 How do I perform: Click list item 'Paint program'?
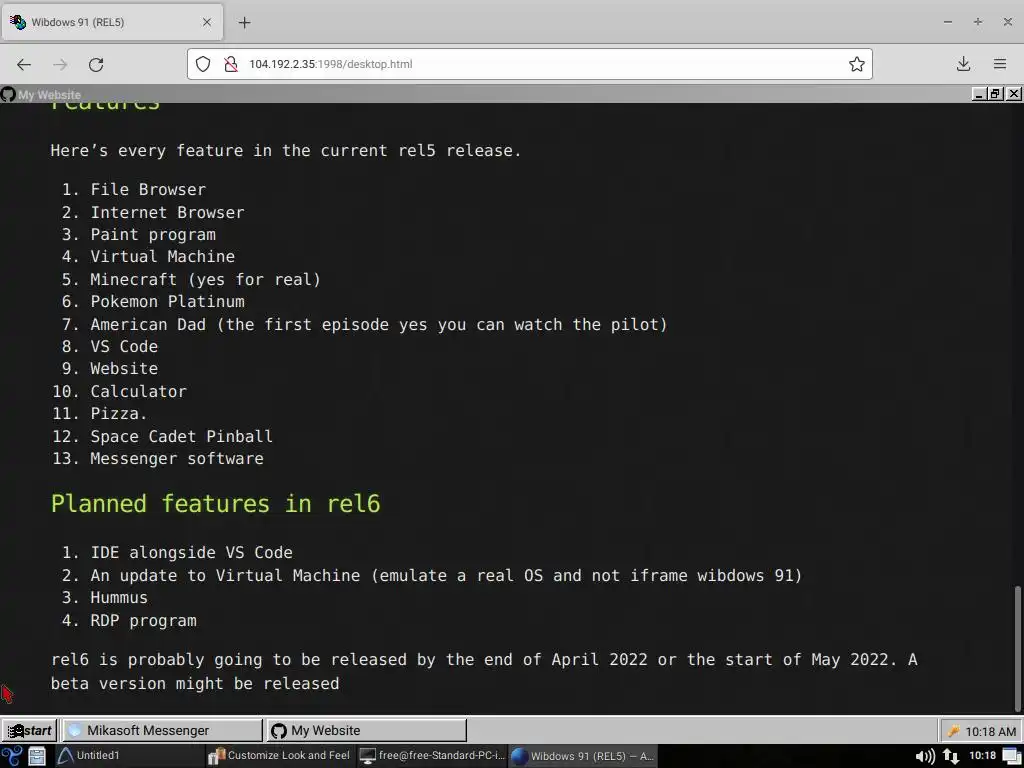click(x=153, y=234)
